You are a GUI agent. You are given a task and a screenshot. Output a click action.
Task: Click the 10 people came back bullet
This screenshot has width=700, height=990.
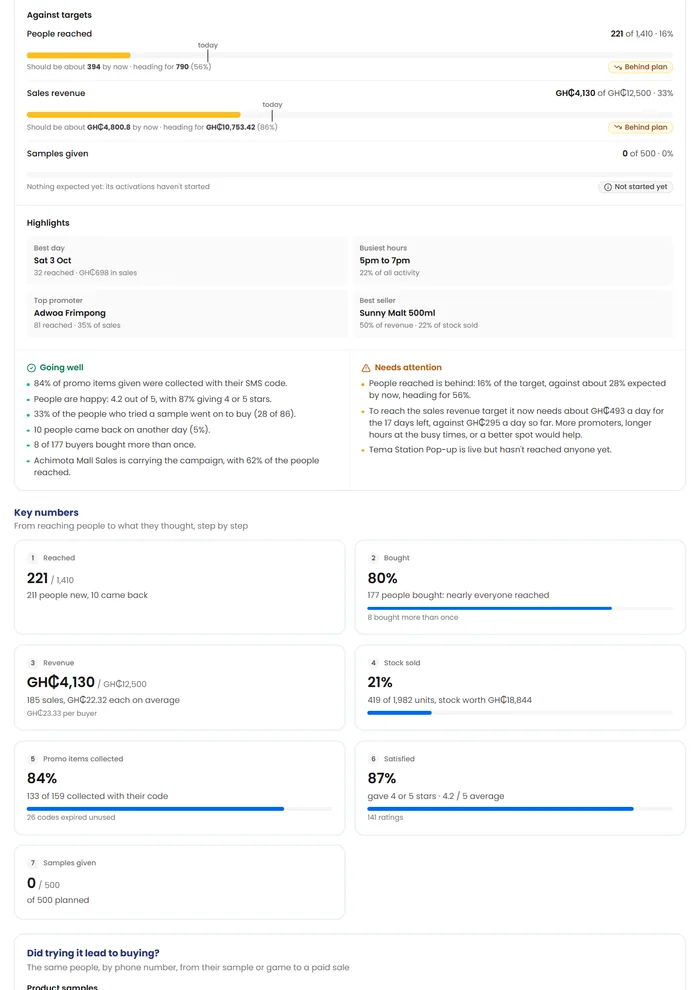122,429
